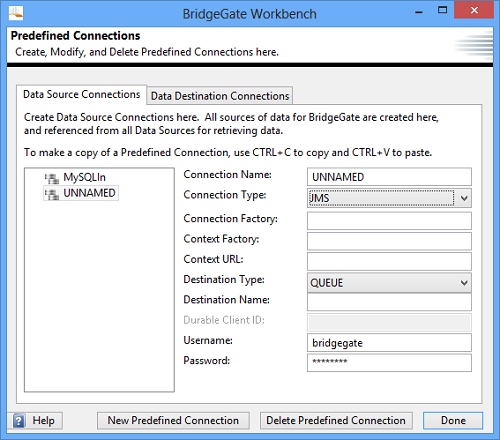Image resolution: width=500 pixels, height=440 pixels.
Task: Click the MySQLIn connection icon
Action: (52, 178)
